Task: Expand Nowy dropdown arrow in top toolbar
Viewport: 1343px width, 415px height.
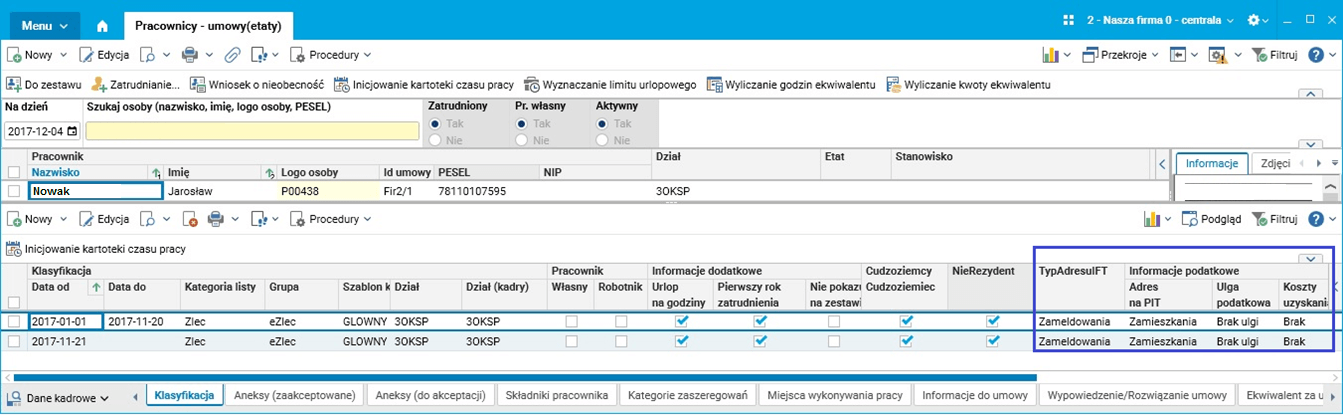Action: (x=64, y=55)
